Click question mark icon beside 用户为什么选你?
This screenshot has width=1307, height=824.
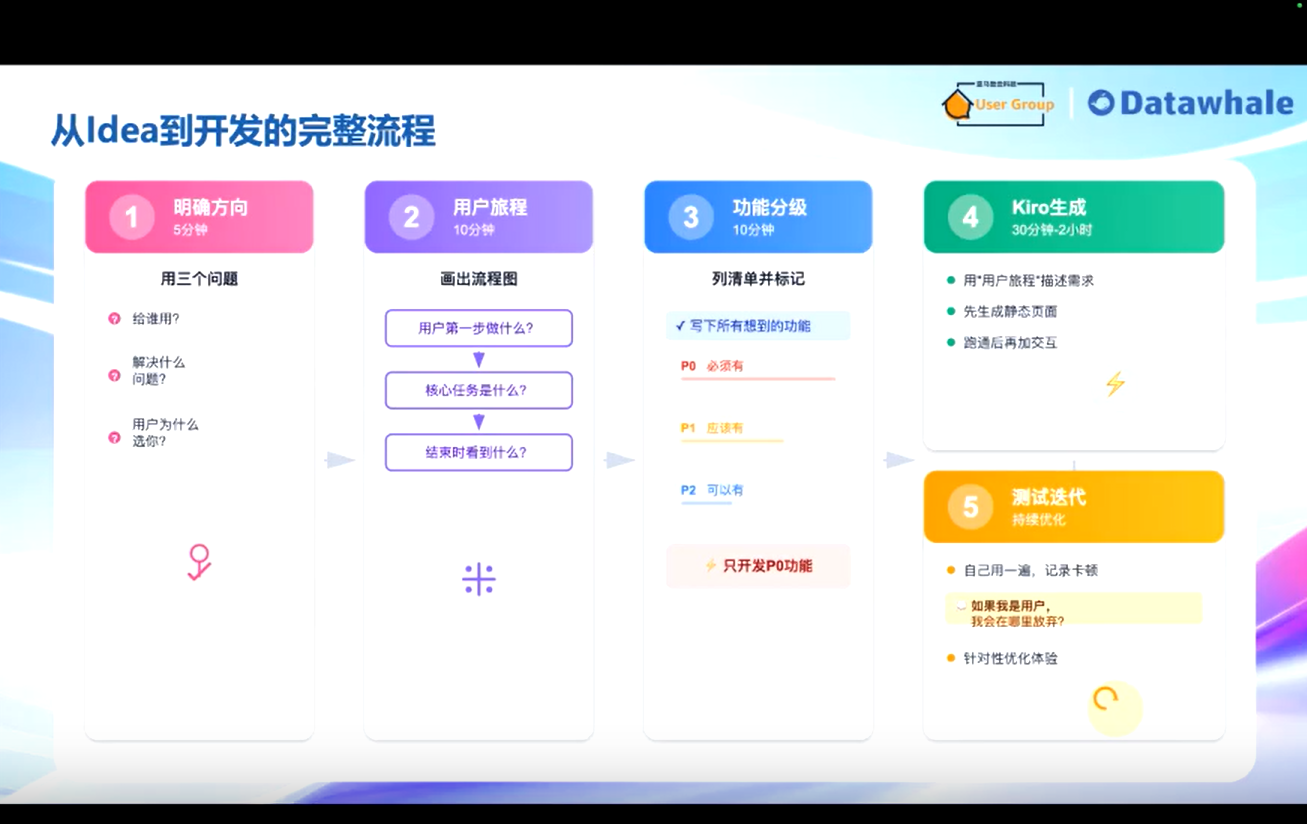(114, 438)
